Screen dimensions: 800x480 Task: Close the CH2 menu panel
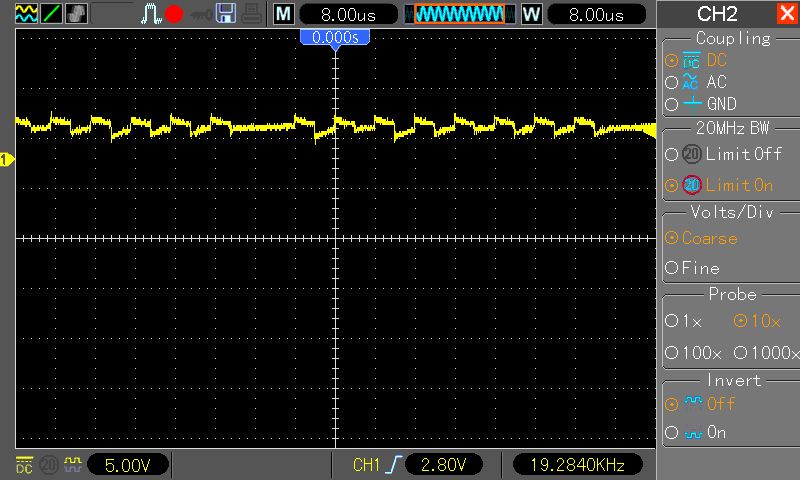click(x=786, y=14)
